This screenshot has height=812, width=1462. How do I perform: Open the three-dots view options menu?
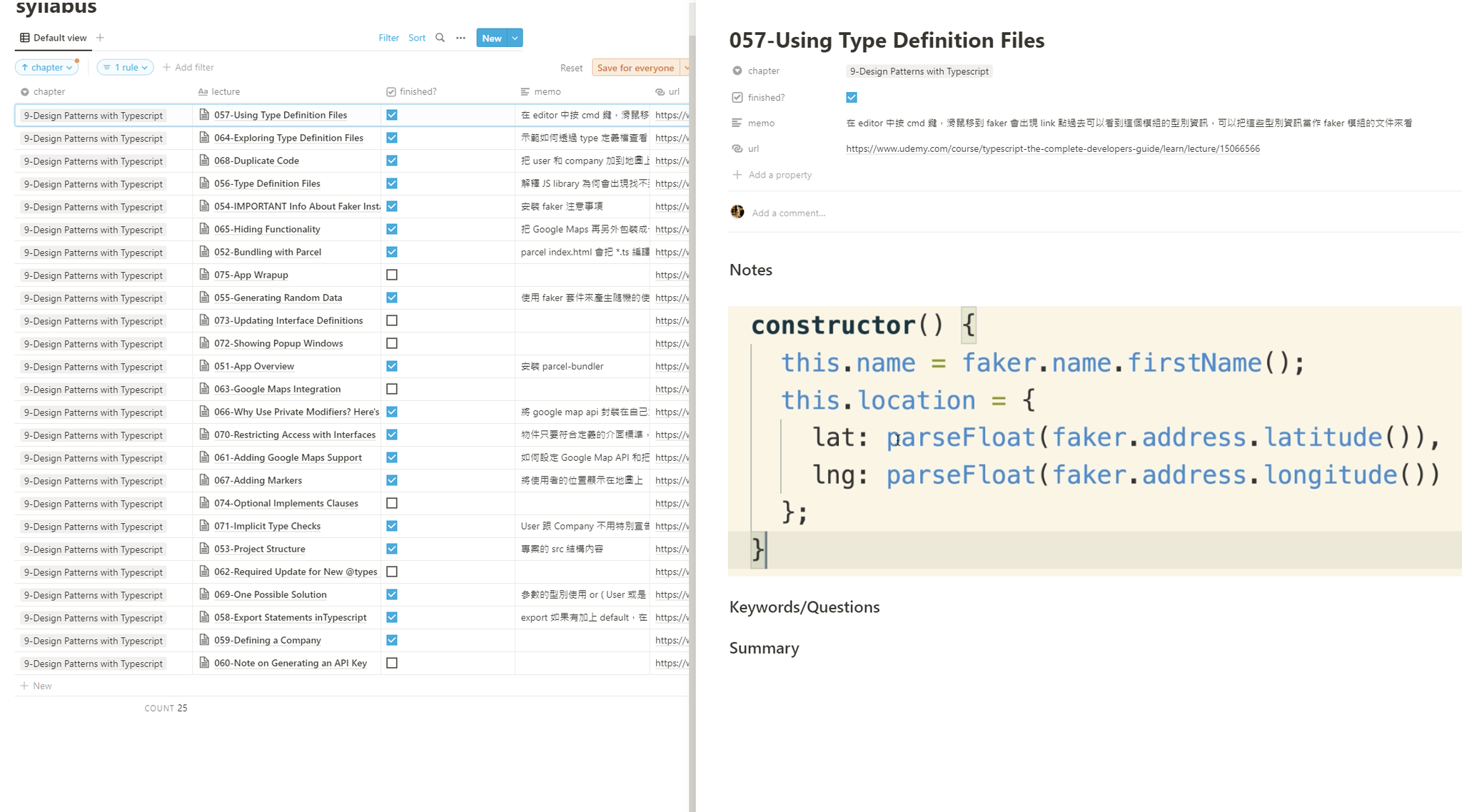coord(460,38)
